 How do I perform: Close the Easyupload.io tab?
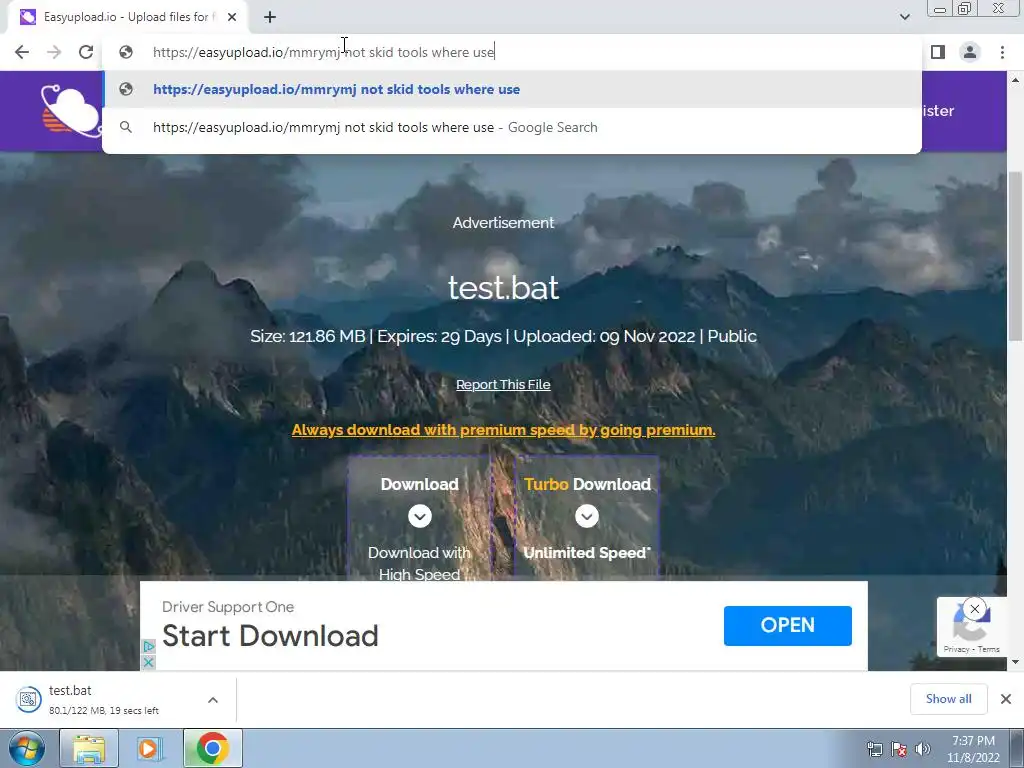(232, 17)
